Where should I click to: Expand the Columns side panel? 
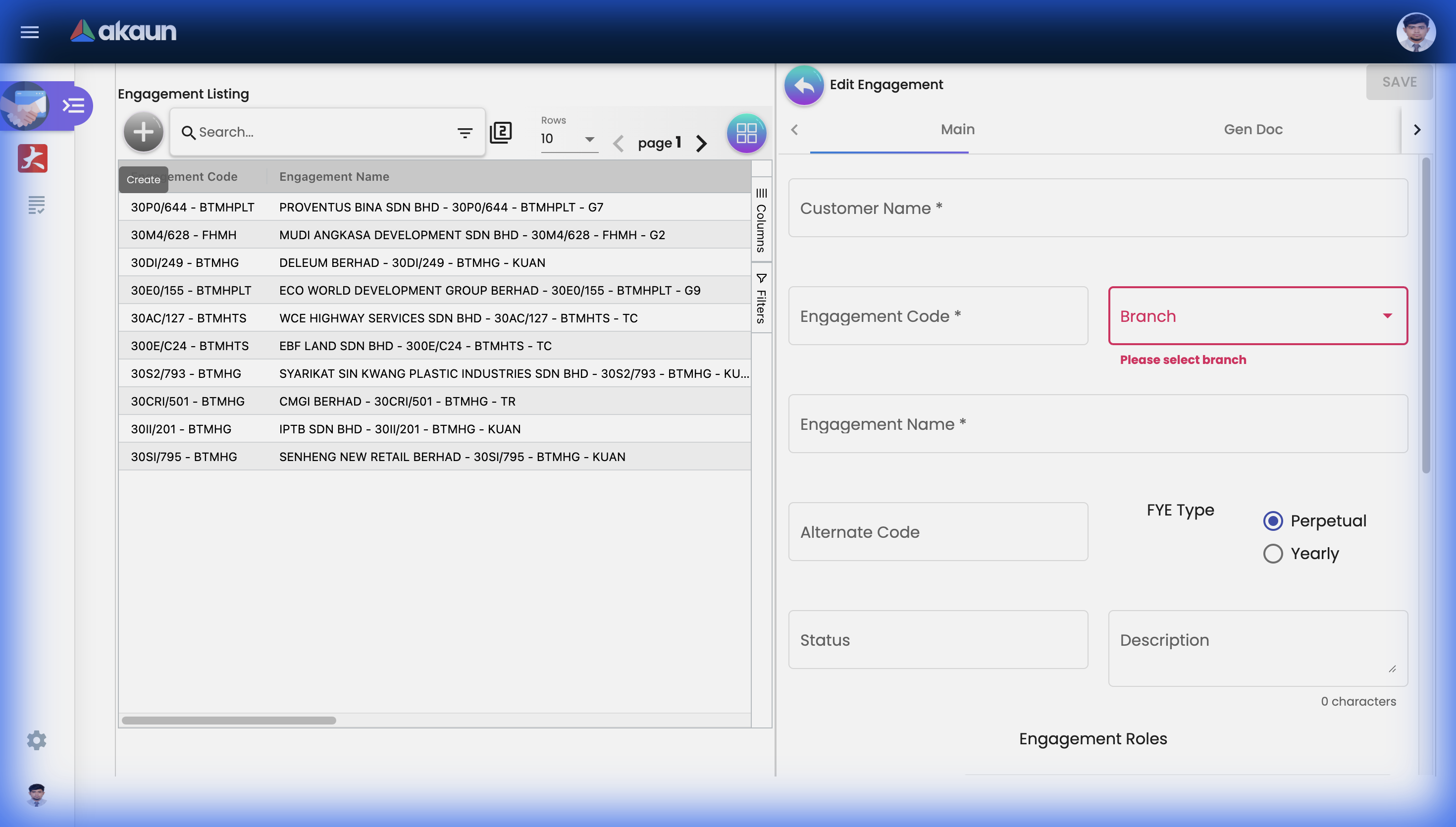pos(761,221)
